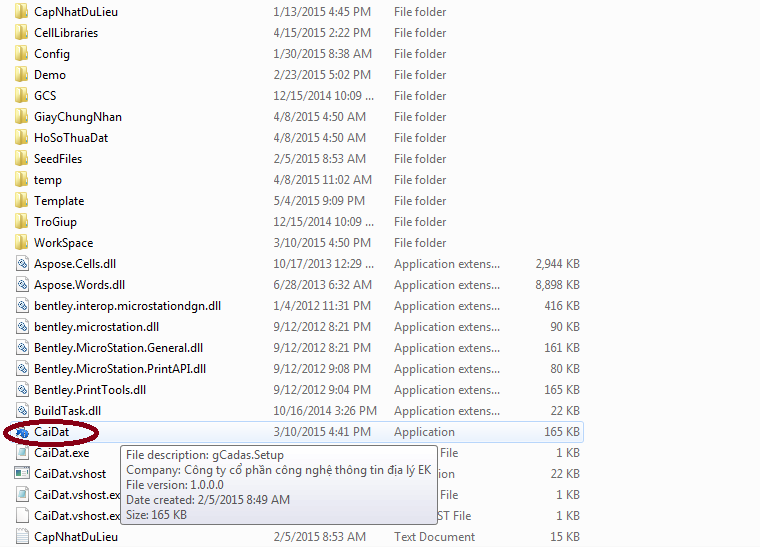Screen dimensions: 760x547
Task: Select the CaiDat application icon
Action: (23, 432)
